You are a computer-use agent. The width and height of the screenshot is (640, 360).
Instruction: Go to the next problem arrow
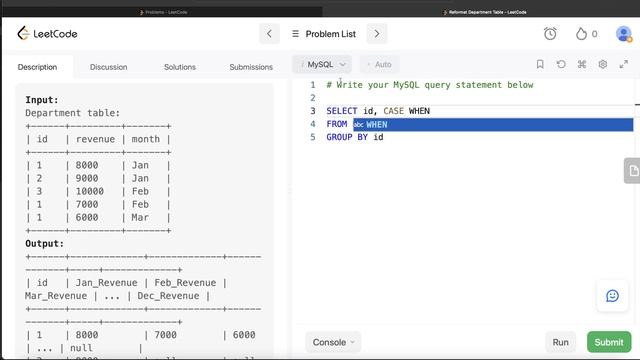point(377,34)
